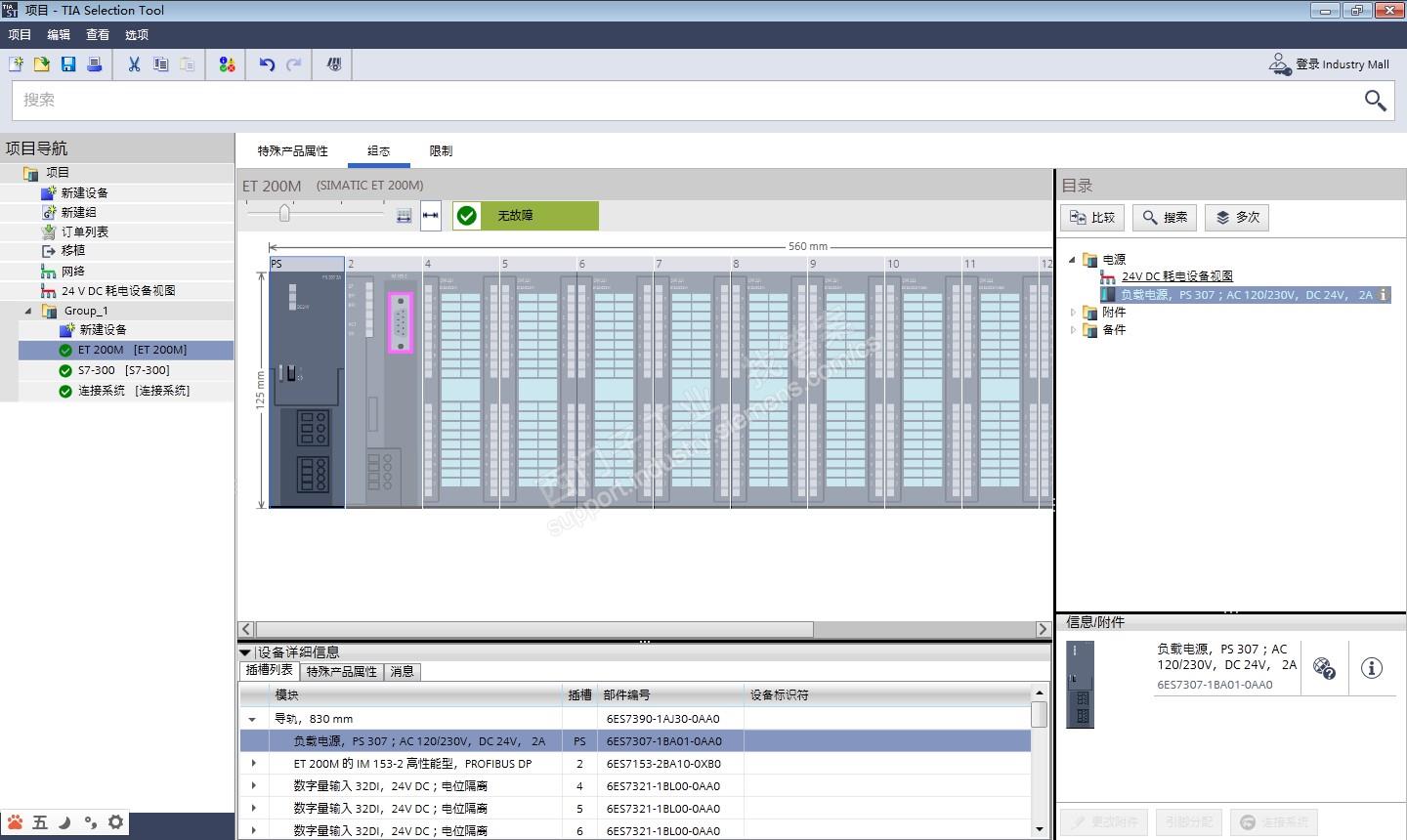Click the 搜索 button in the catalog
1407x840 pixels.
1165,217
